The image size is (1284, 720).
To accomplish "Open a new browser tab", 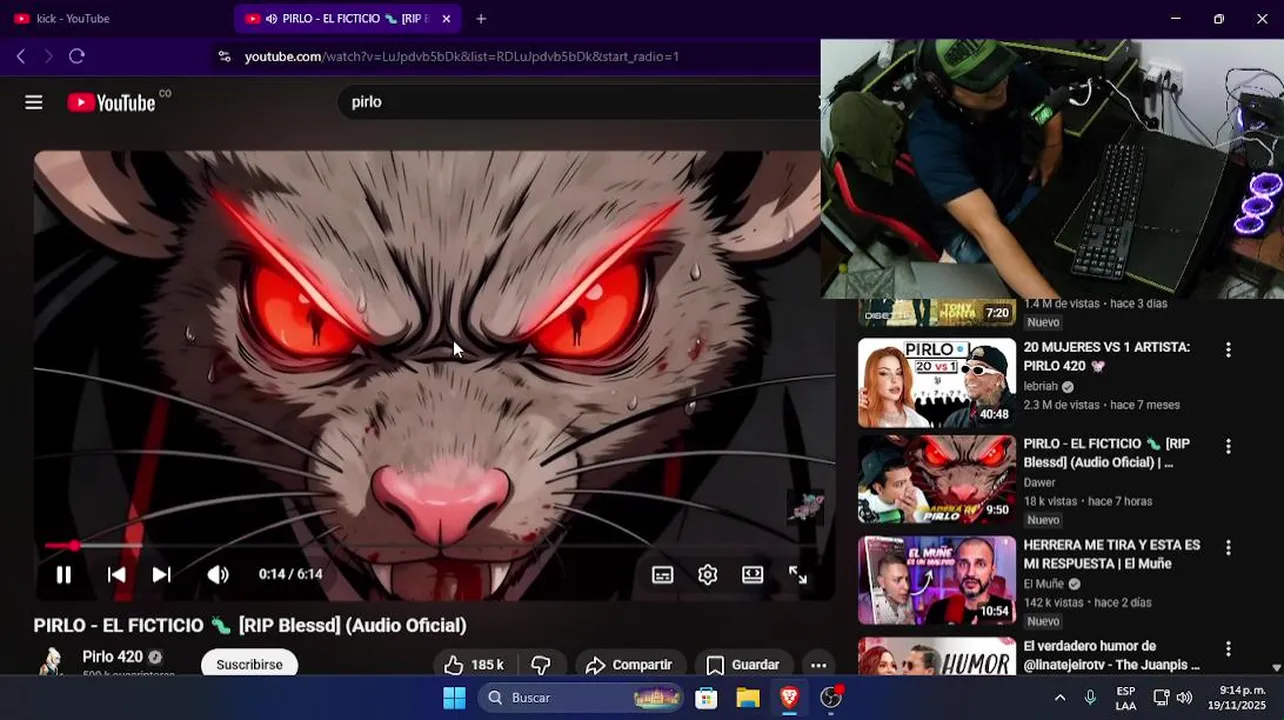I will tap(481, 18).
